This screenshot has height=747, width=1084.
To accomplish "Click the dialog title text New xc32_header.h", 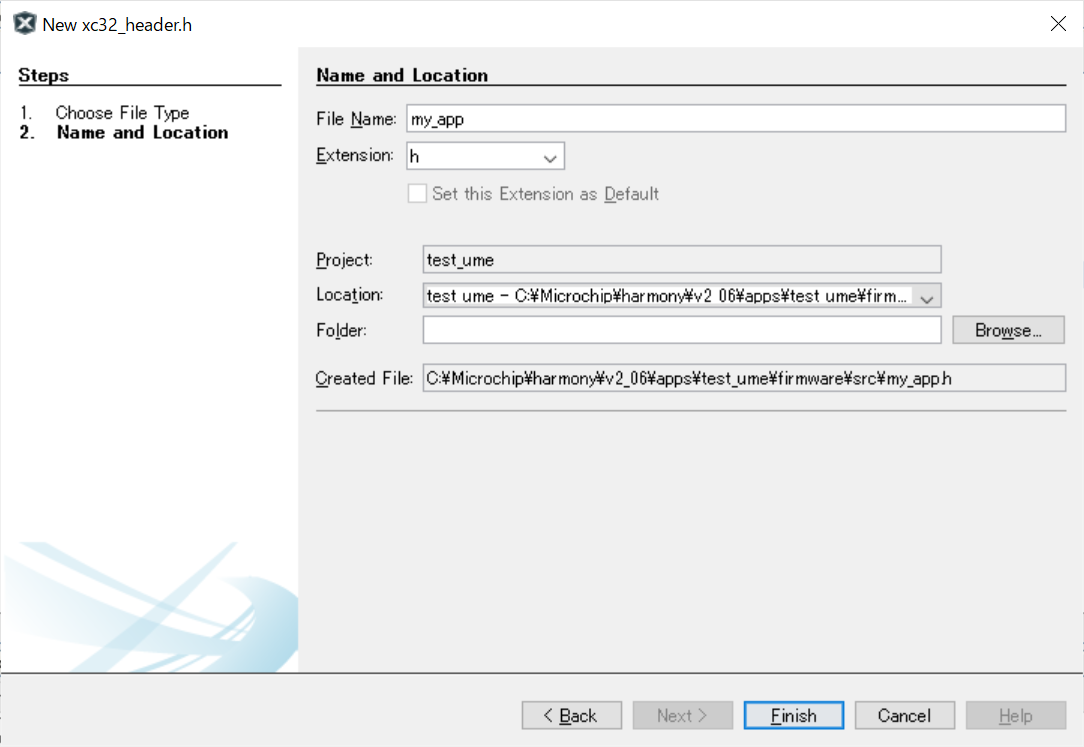I will [117, 25].
